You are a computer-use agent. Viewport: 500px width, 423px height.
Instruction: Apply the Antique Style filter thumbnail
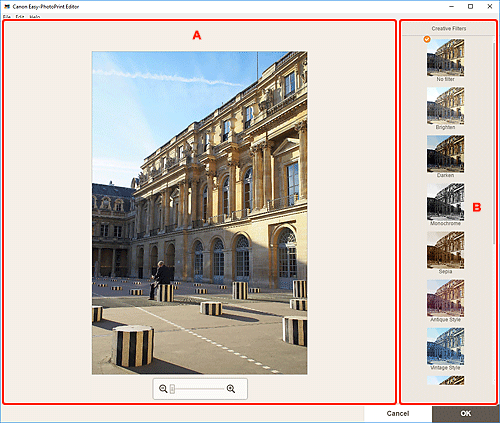coord(445,298)
